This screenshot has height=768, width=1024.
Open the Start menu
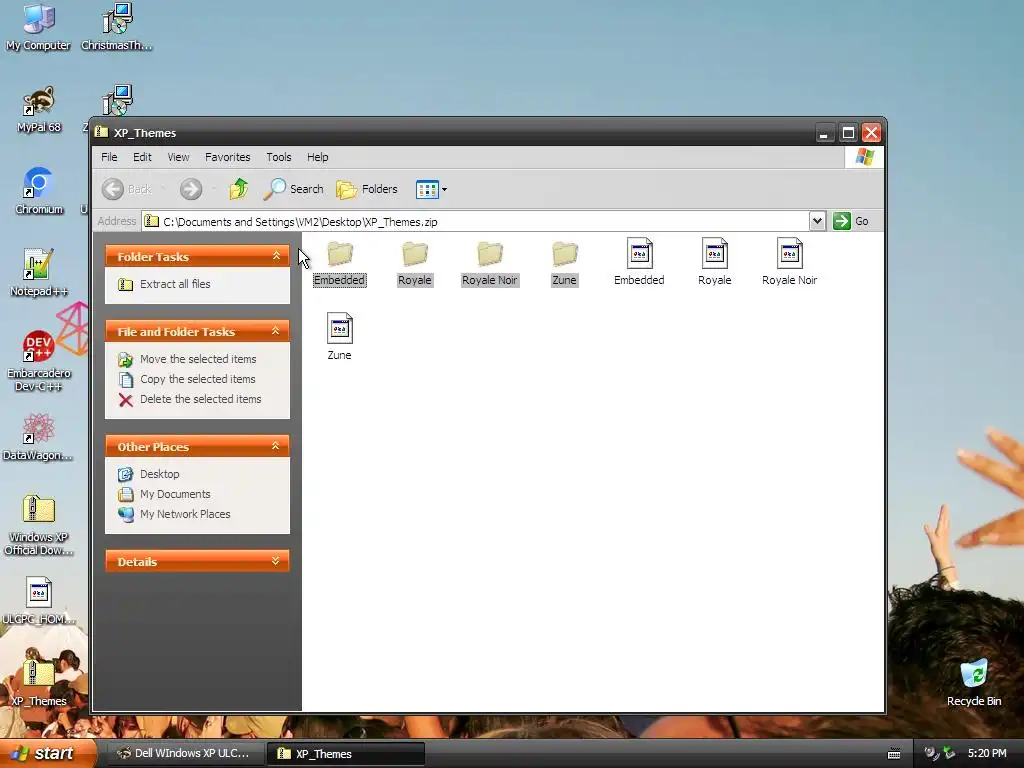click(x=47, y=754)
